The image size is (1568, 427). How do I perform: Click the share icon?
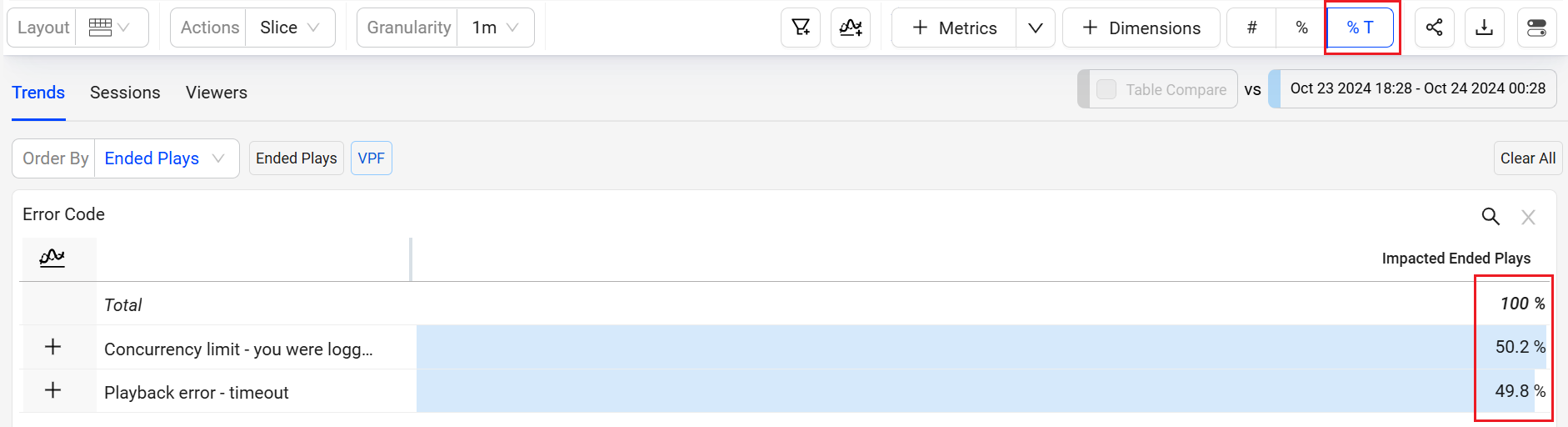tap(1434, 28)
